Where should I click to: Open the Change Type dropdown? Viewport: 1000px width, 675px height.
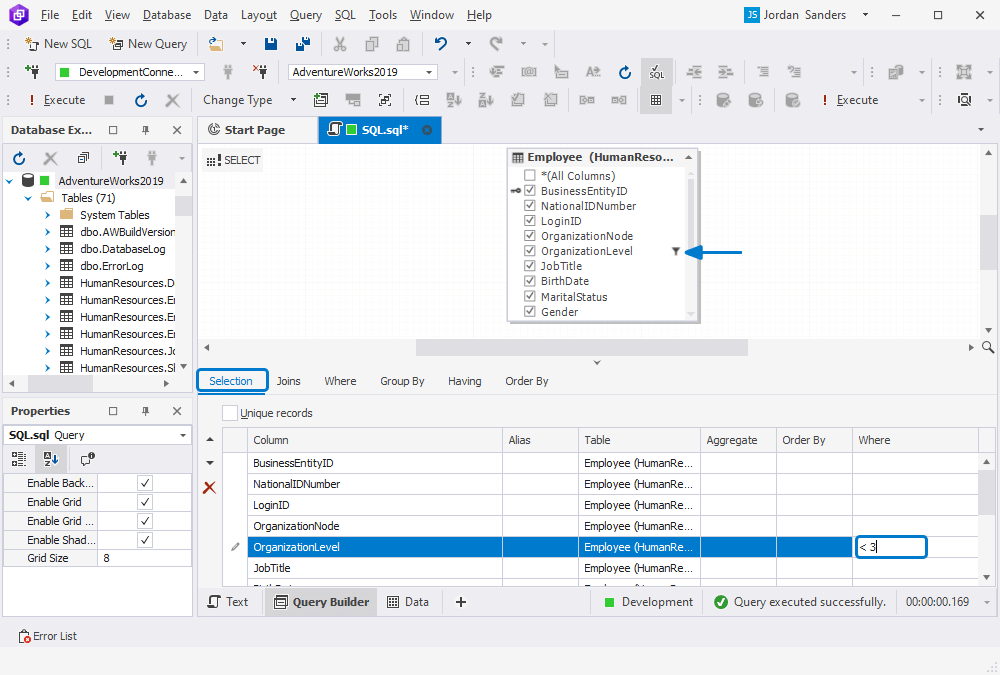[251, 99]
